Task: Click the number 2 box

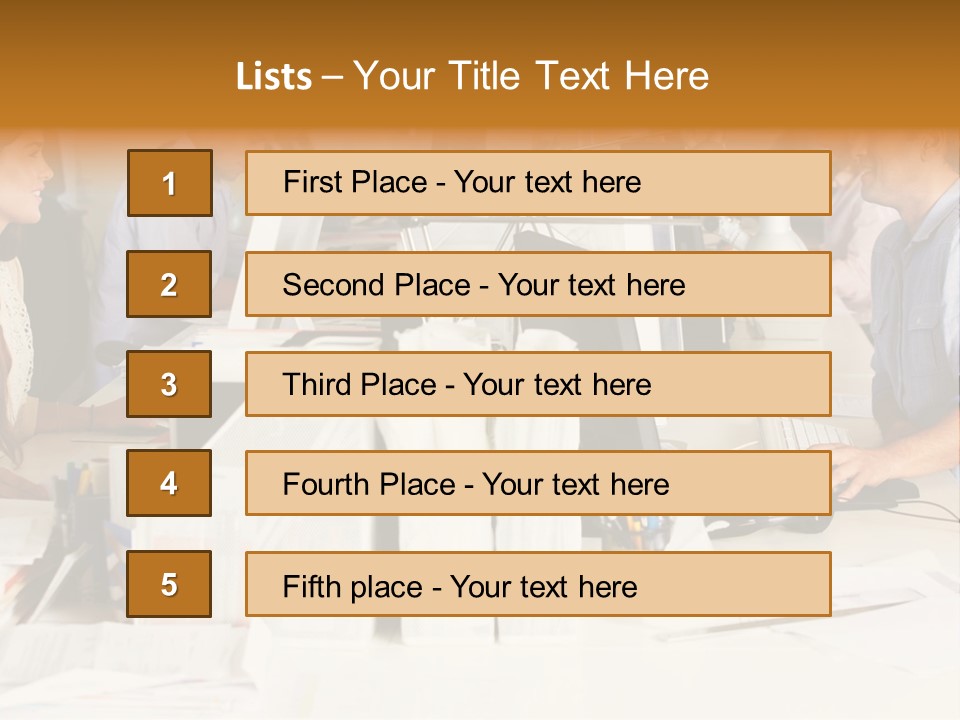Action: [169, 284]
